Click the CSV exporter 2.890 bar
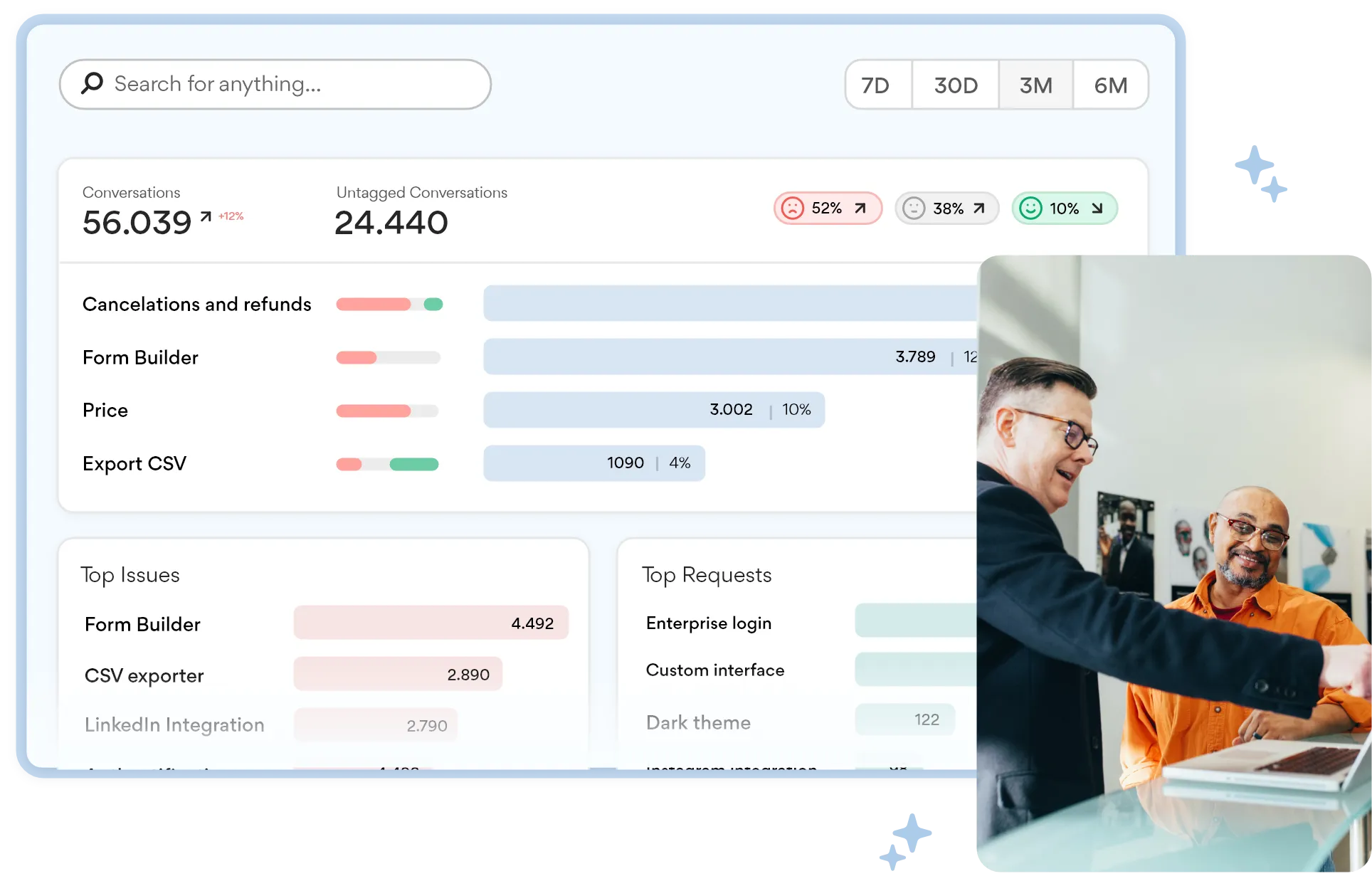Viewport: 1372px width, 881px height. click(398, 674)
